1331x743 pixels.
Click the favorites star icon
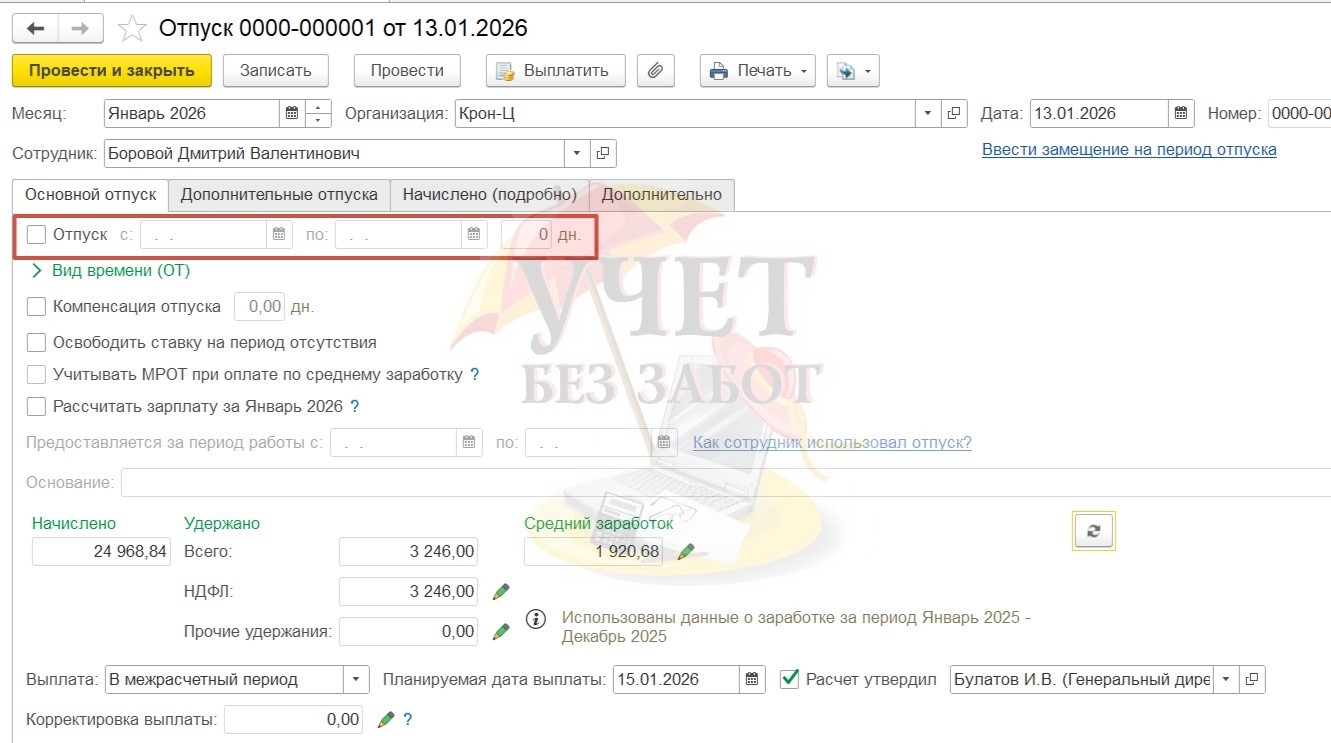click(x=132, y=28)
